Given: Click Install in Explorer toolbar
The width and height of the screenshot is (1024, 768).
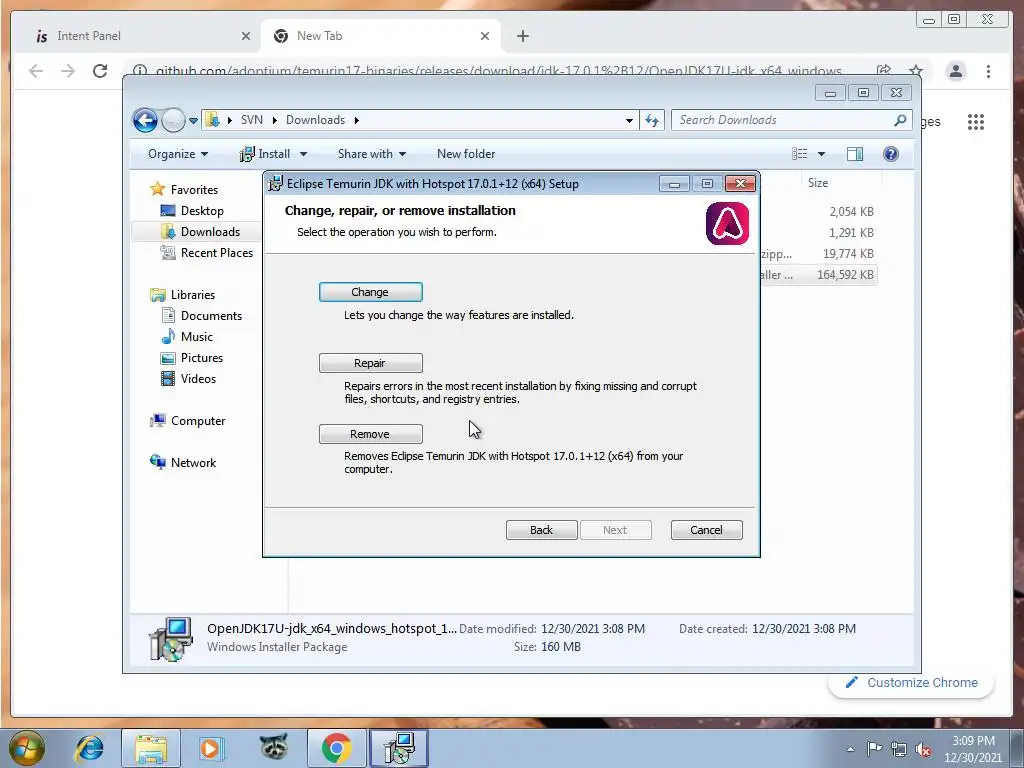Looking at the screenshot, I should click(x=266, y=154).
